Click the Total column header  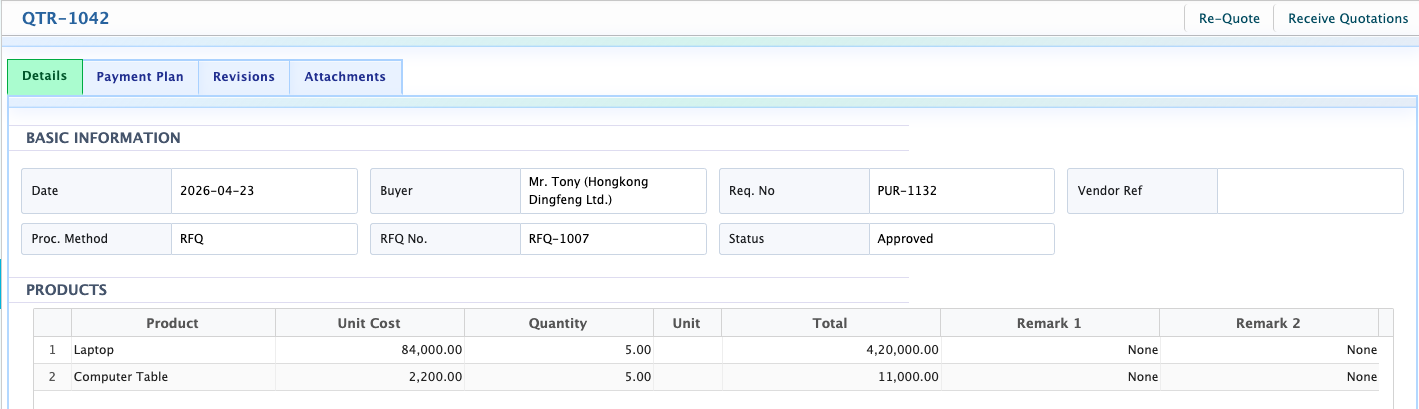[x=830, y=323]
